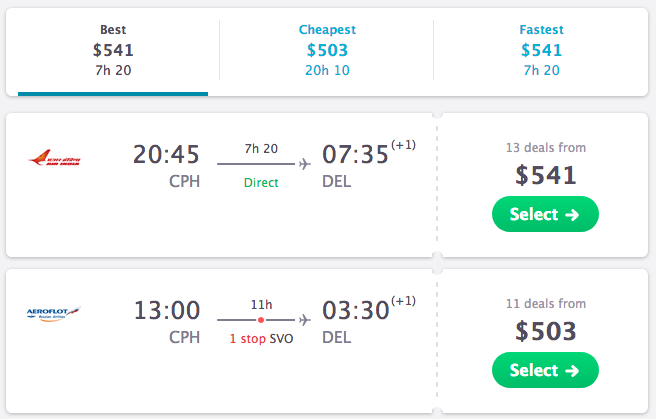Select the $541 Air India deal

(x=545, y=214)
